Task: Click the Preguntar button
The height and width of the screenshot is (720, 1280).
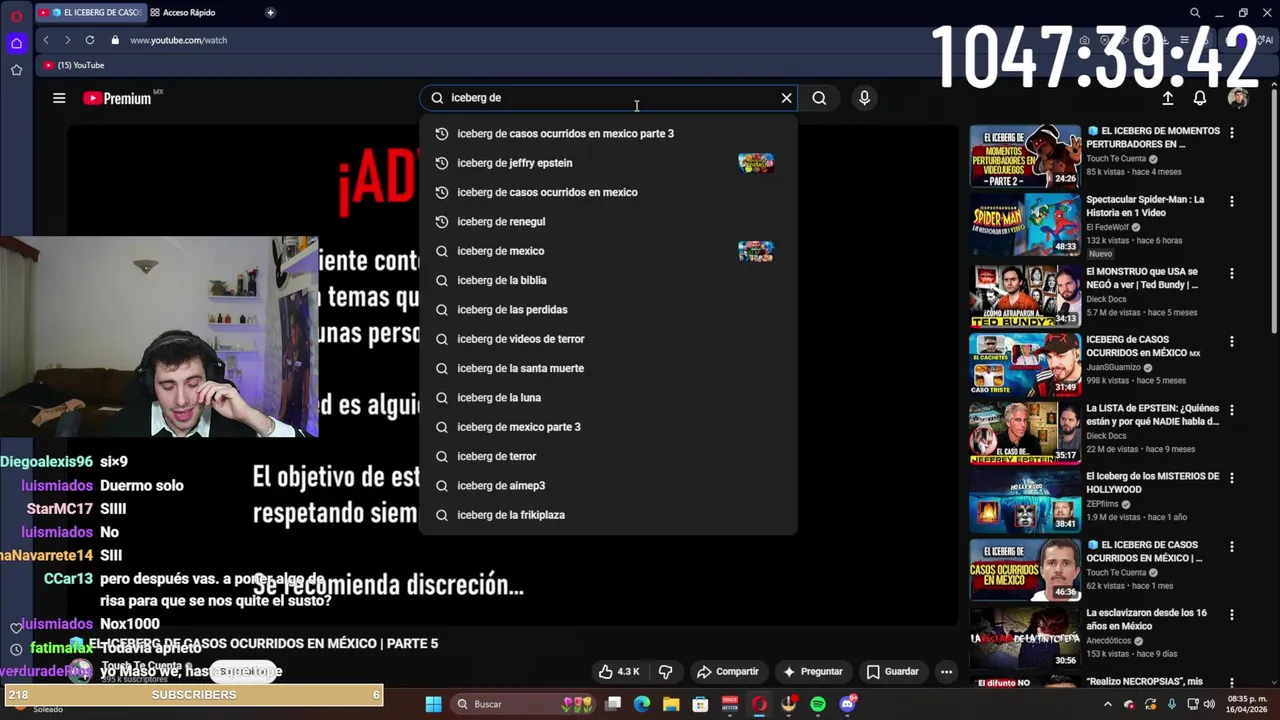Action: 813,672
